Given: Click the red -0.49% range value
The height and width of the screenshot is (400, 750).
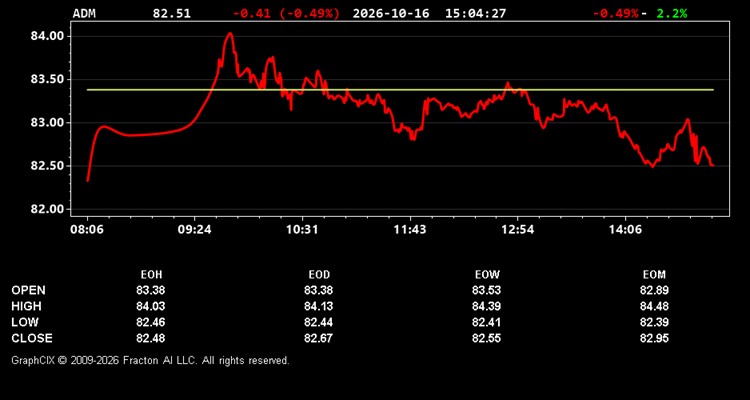Looking at the screenshot, I should point(616,13).
